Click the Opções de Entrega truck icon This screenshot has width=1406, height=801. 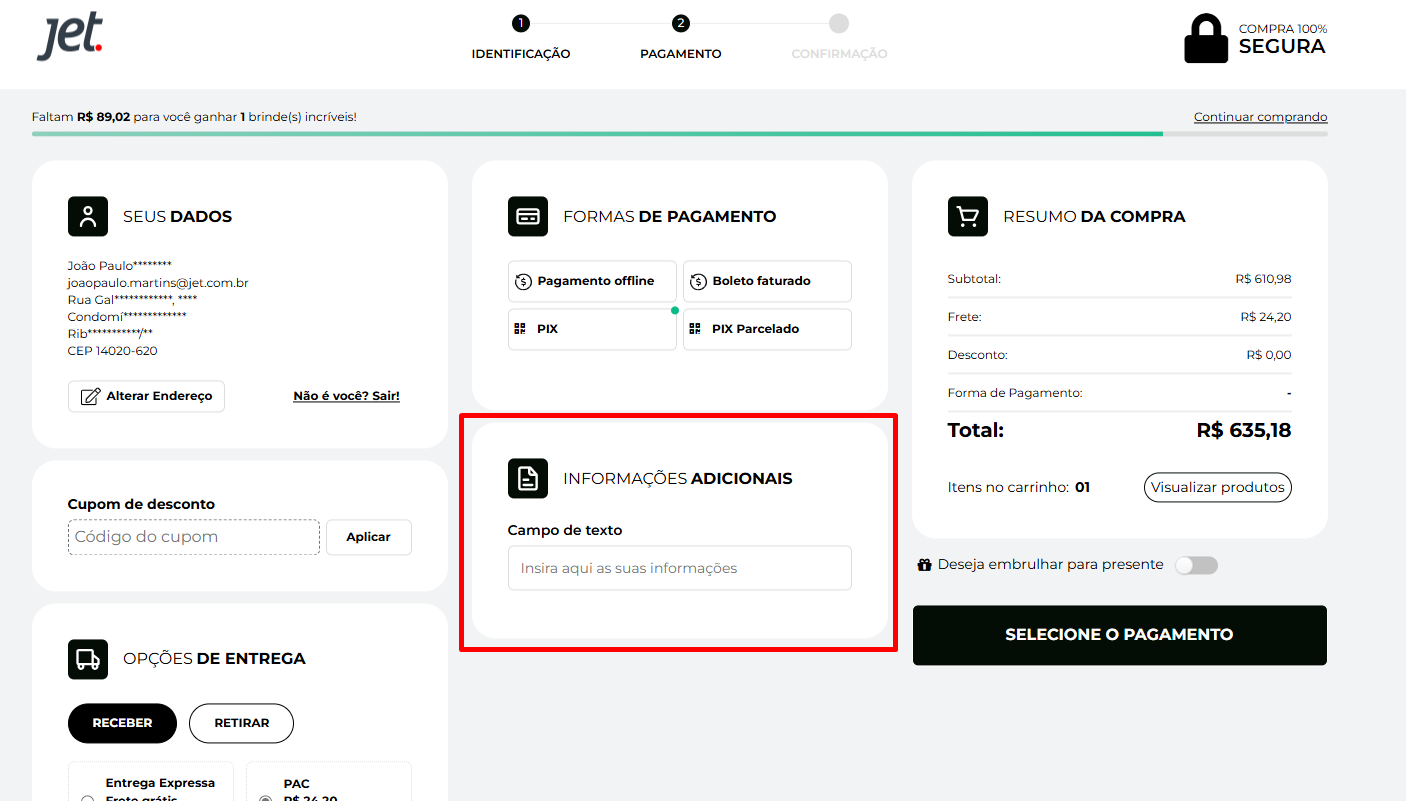pos(88,659)
